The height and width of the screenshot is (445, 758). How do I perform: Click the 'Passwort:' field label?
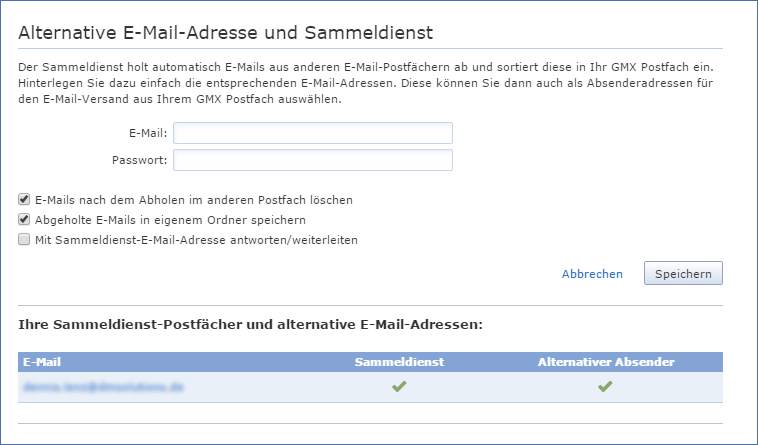[x=140, y=160]
